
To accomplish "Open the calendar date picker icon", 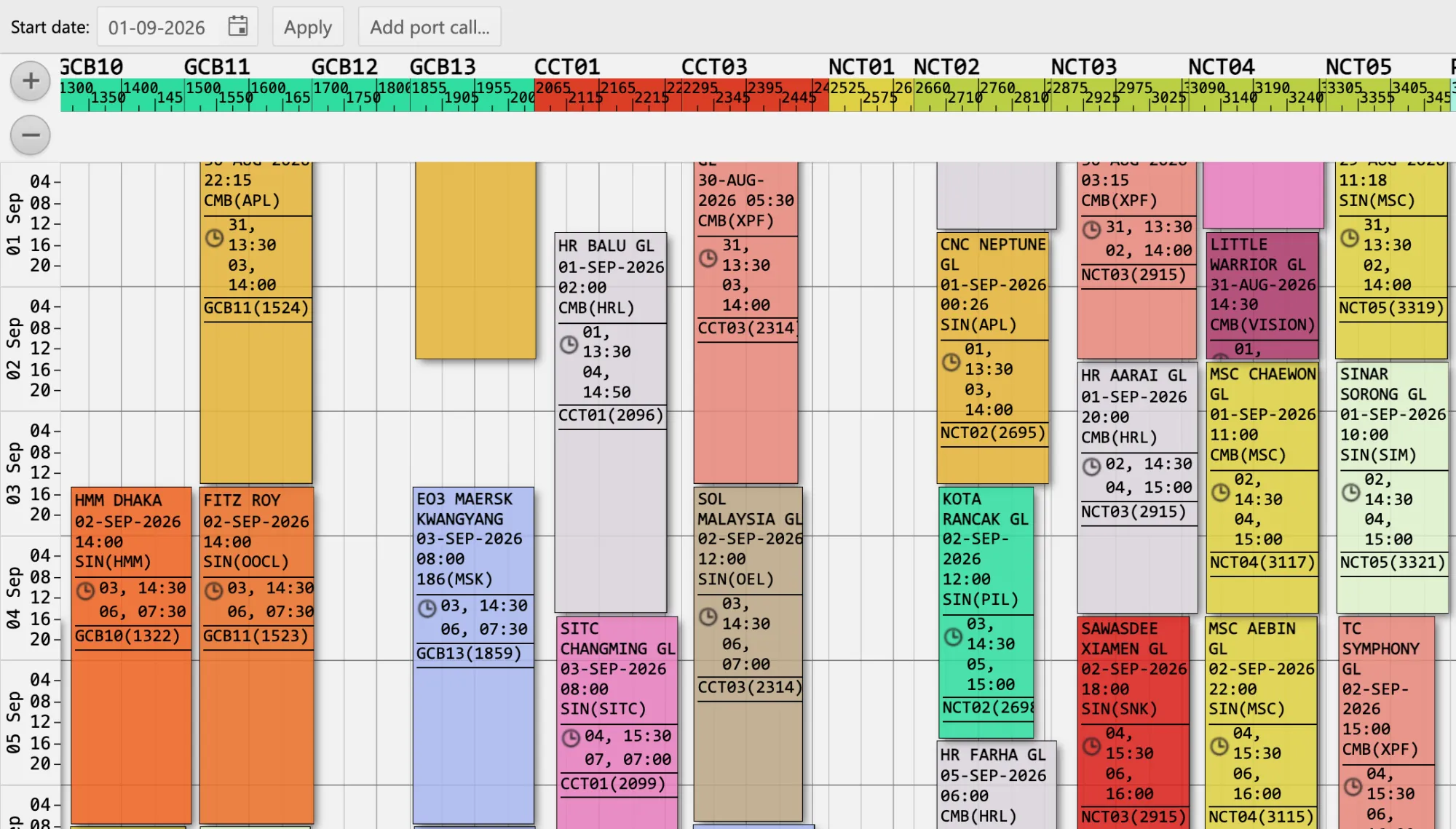I will click(x=237, y=27).
